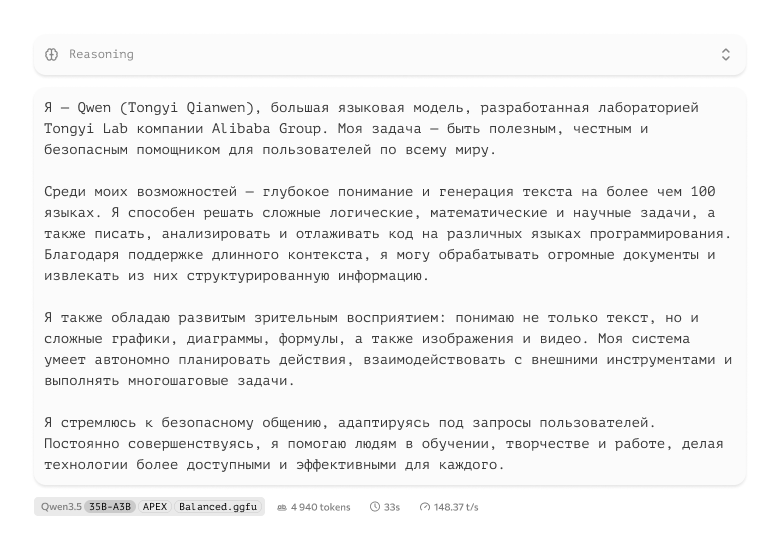Screen dimensions: 780x550
Task: Click the 35B-A3B model badge
Action: pyautogui.click(x=110, y=507)
